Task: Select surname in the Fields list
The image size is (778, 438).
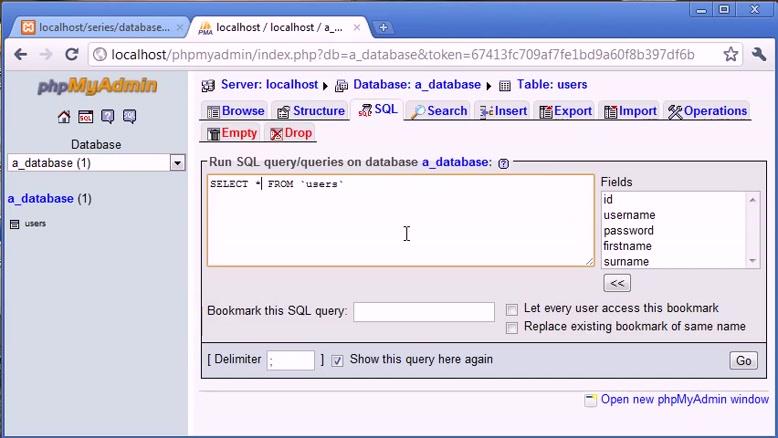Action: pos(674,261)
